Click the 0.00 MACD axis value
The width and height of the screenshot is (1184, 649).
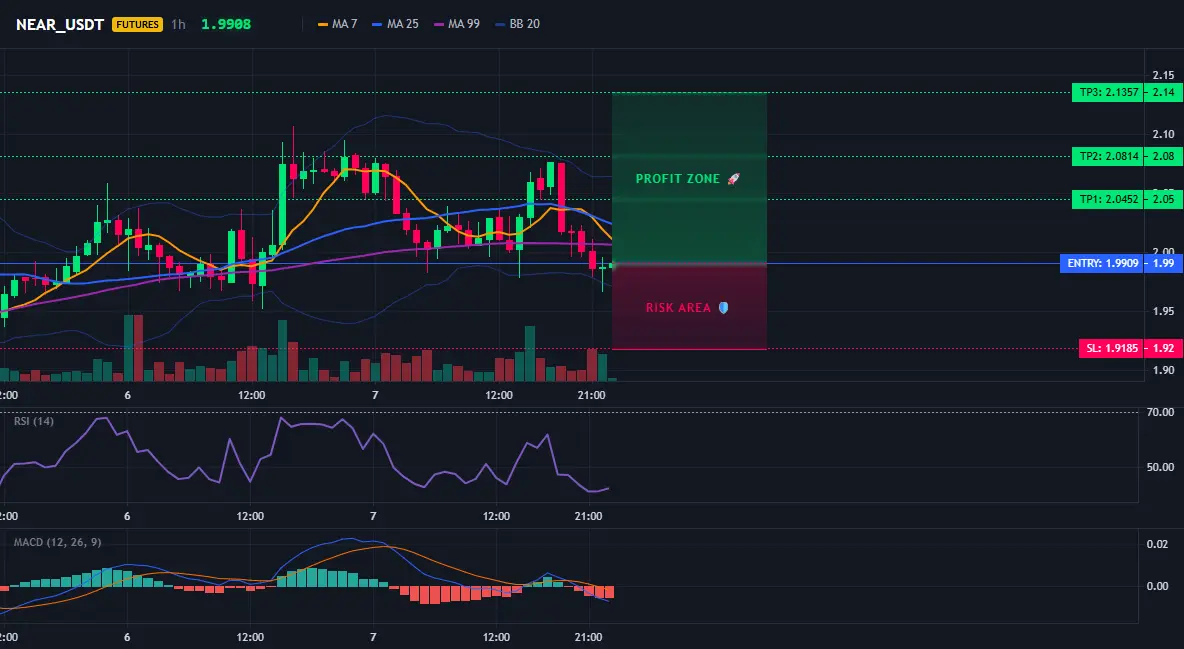[1157, 586]
